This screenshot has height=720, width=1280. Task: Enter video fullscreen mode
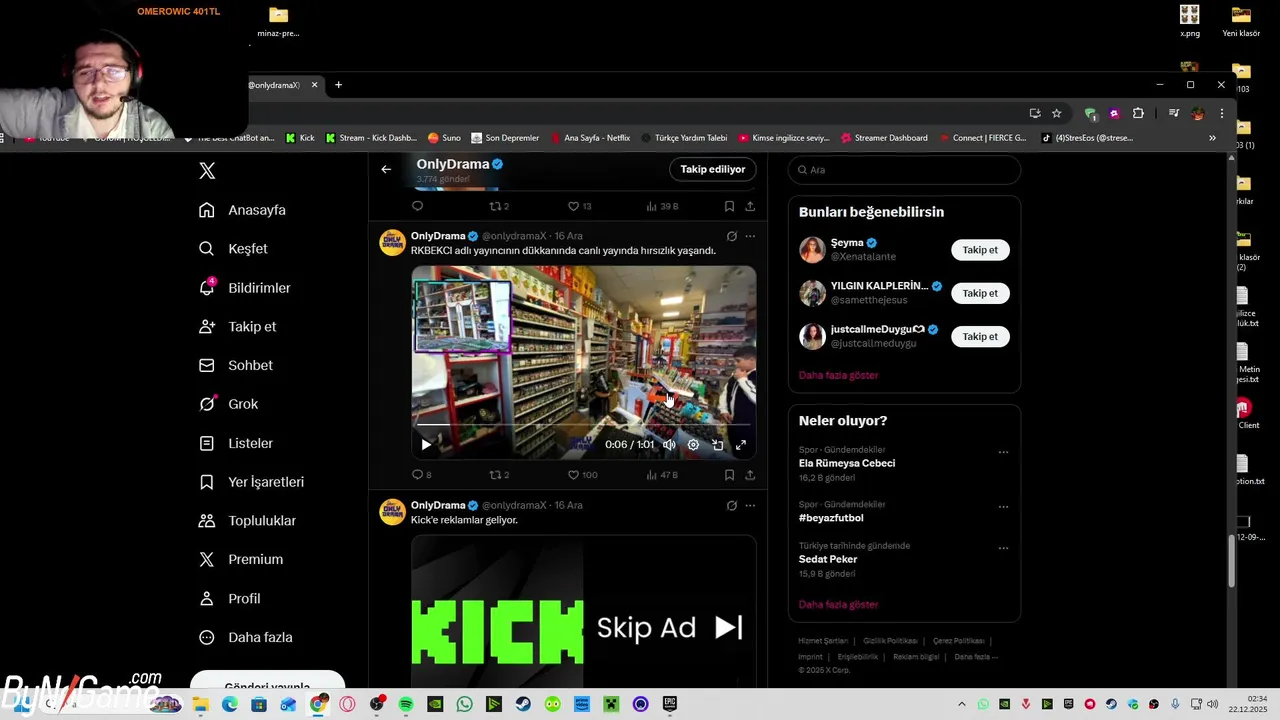tap(741, 445)
